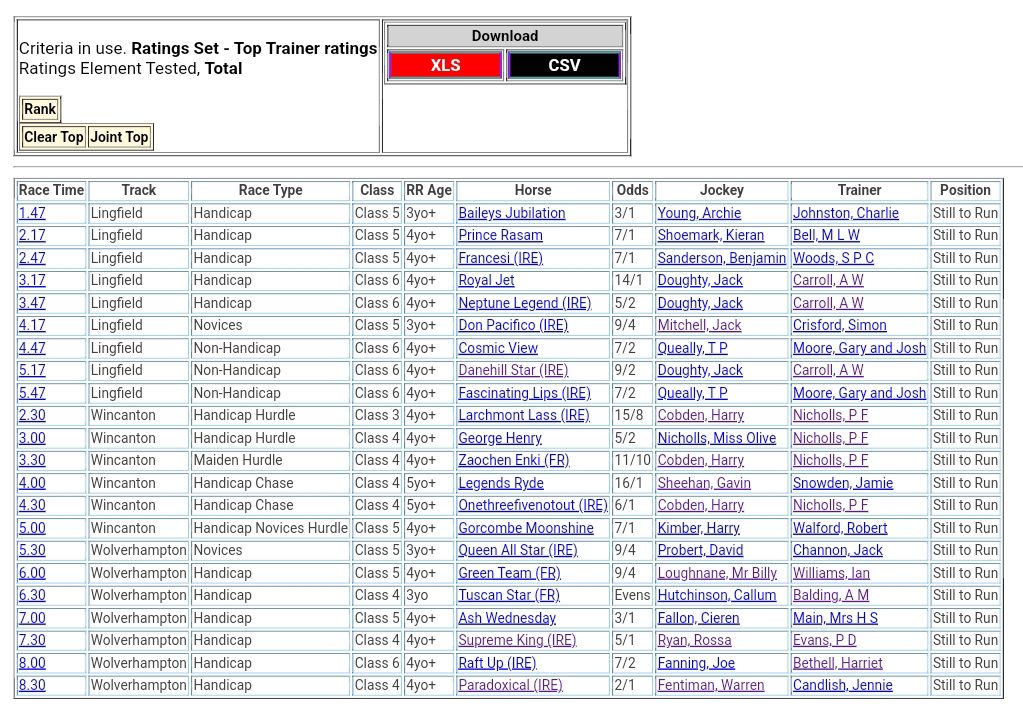The width and height of the screenshot is (1023, 713).
Task: Open trainer Candlish, Jennie
Action: click(842, 686)
